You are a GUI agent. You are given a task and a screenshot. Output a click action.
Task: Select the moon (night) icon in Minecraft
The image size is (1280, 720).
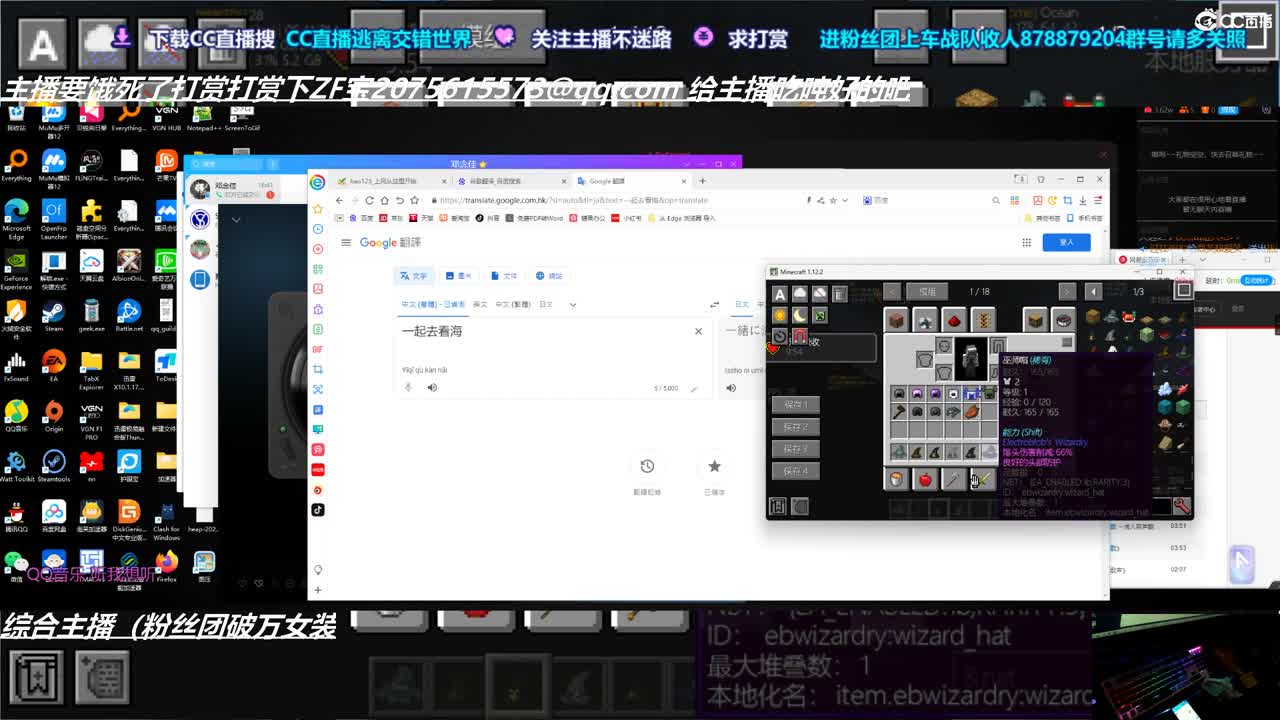(x=800, y=315)
